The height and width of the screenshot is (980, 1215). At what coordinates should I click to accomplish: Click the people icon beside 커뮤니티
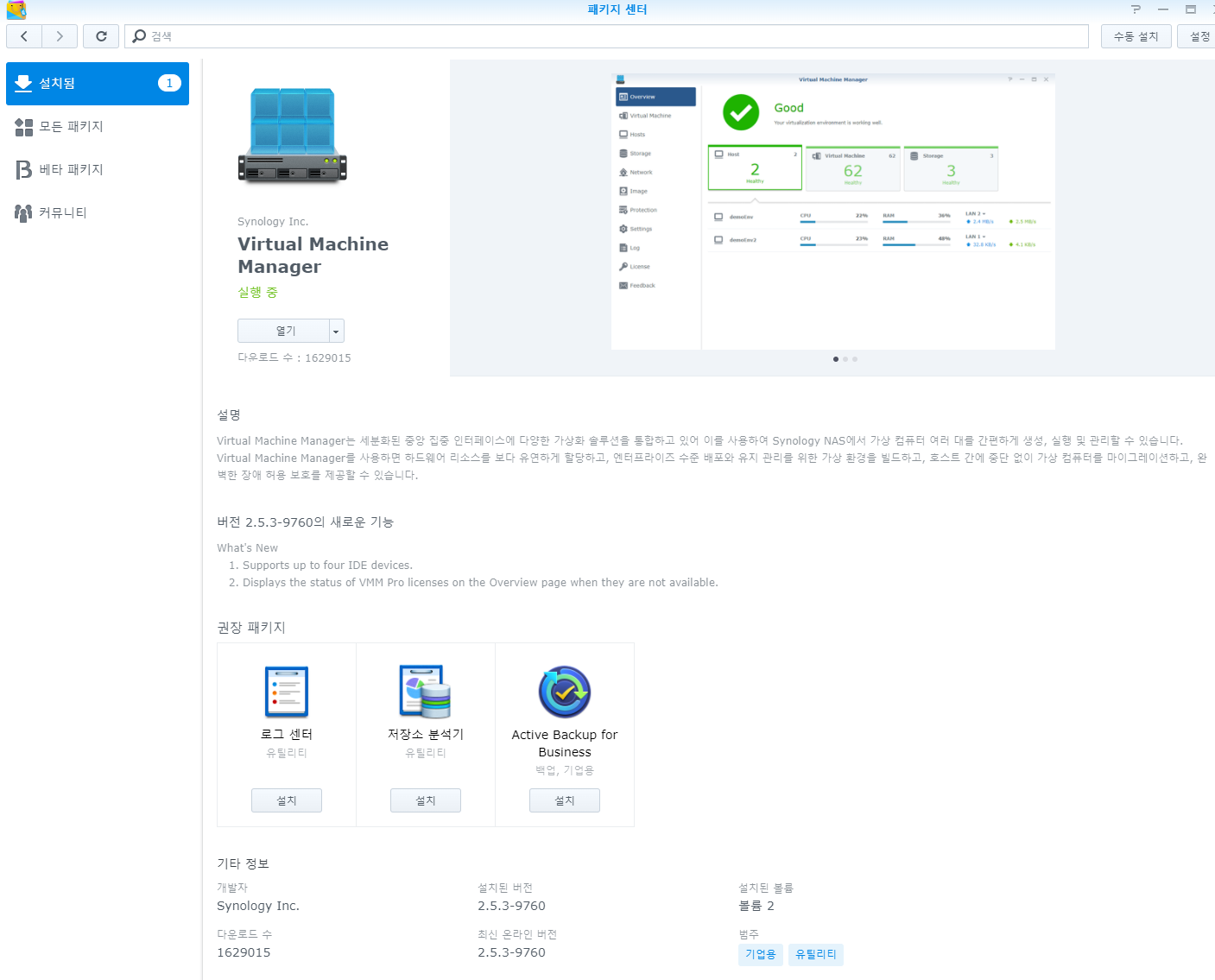23,213
